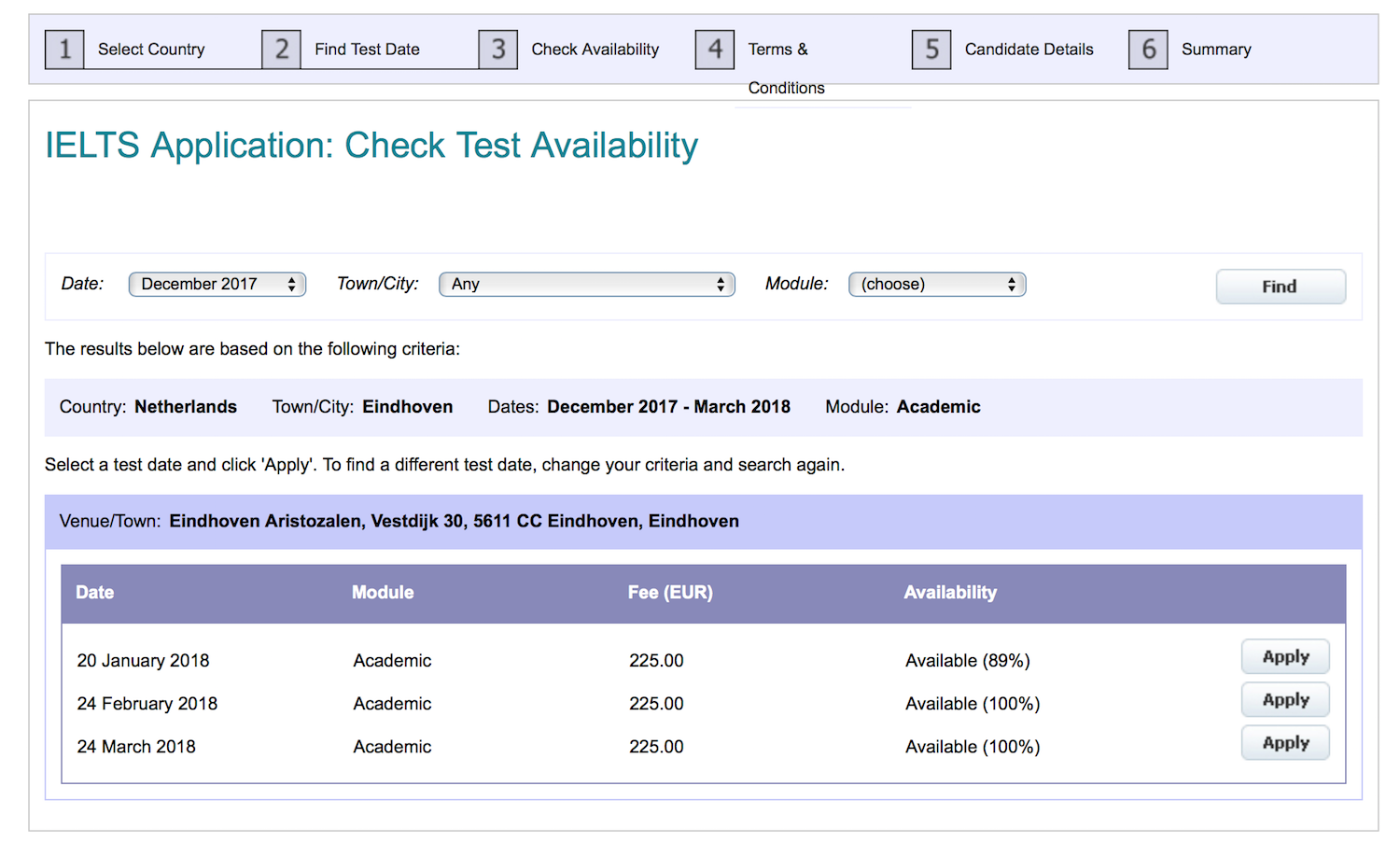Click the 225.00 fee for 20 January 2018
Screen dimensions: 1400x842
tap(656, 661)
